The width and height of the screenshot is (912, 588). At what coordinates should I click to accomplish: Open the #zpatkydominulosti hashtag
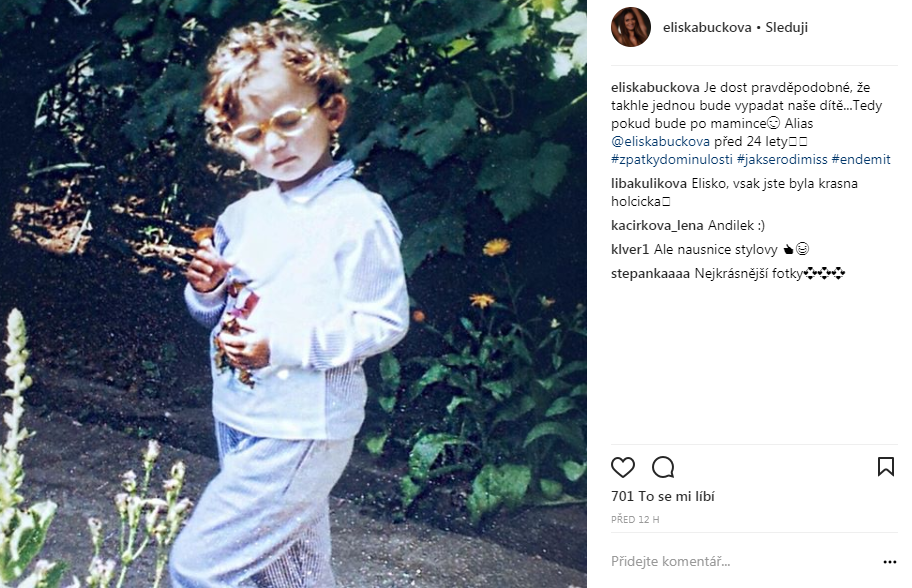672,159
